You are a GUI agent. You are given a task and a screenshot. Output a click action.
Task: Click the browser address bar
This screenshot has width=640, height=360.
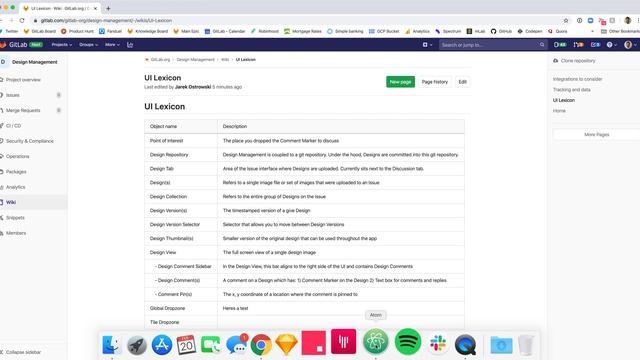[298, 20]
